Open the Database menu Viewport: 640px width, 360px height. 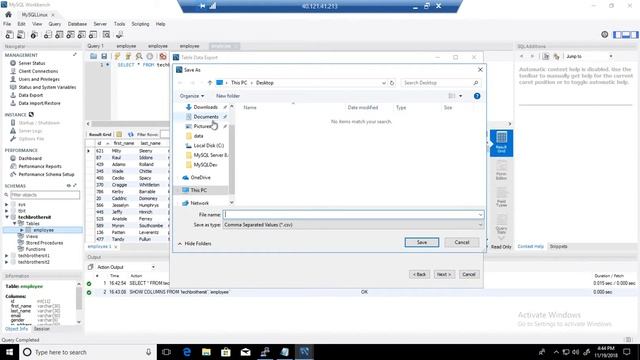pos(77,24)
